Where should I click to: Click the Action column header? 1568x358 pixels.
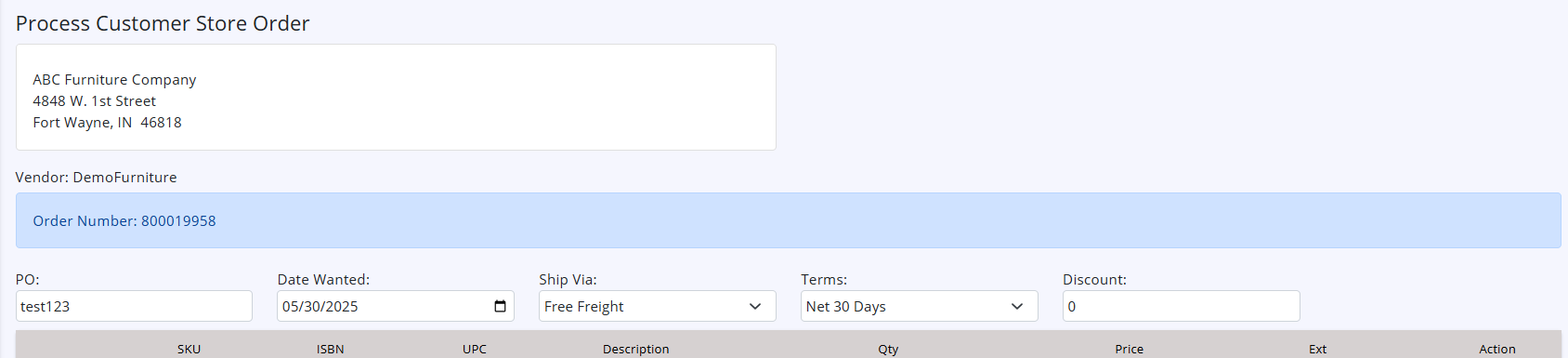1497,349
